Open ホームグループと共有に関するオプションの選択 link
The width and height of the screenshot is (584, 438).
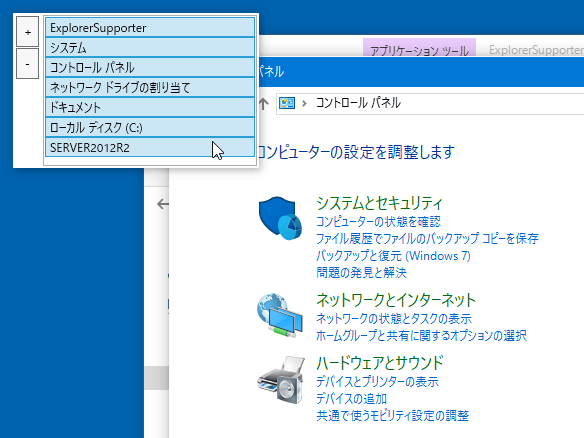[x=421, y=336]
